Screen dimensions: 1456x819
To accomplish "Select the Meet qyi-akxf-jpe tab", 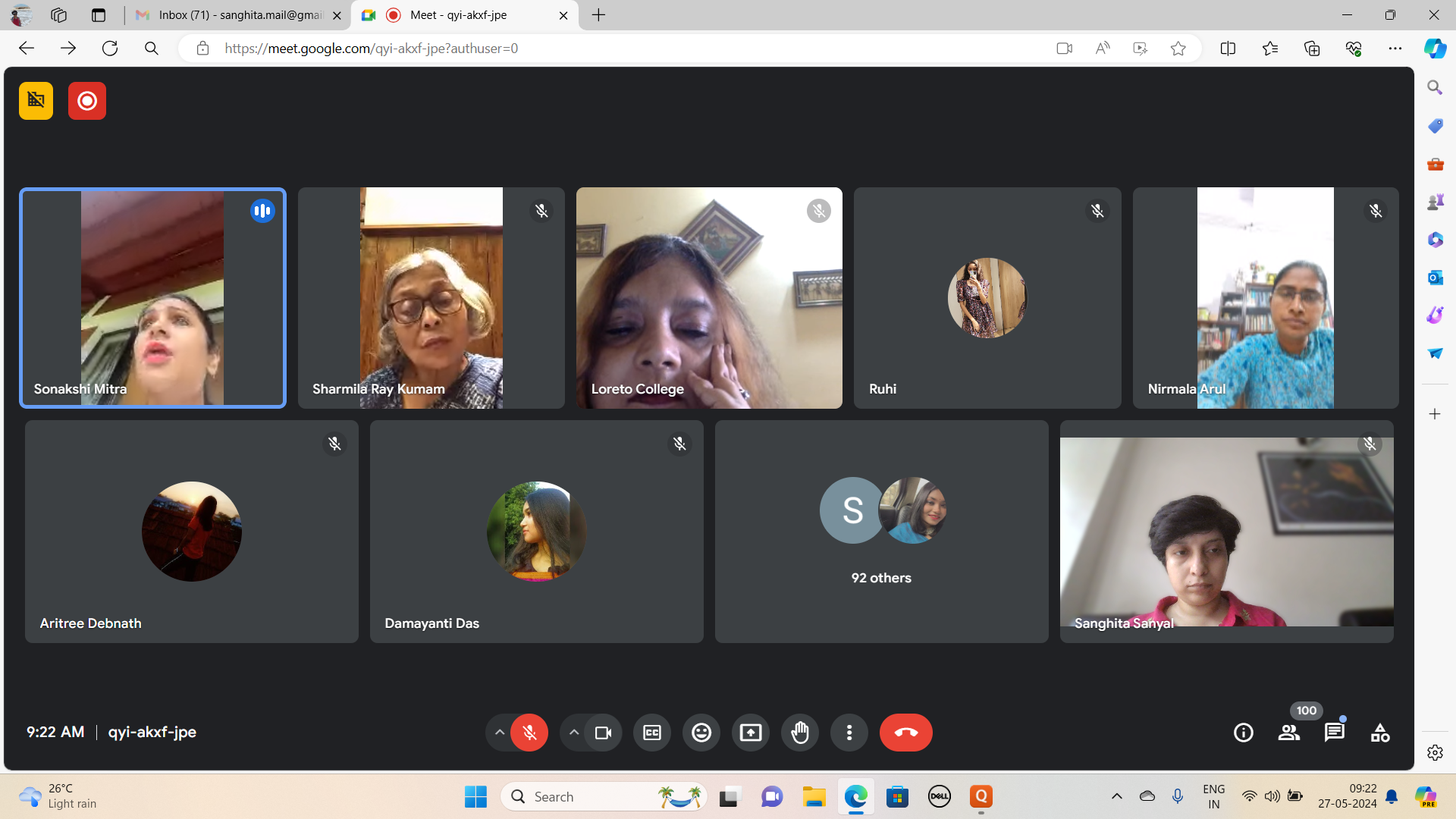I will [x=459, y=15].
